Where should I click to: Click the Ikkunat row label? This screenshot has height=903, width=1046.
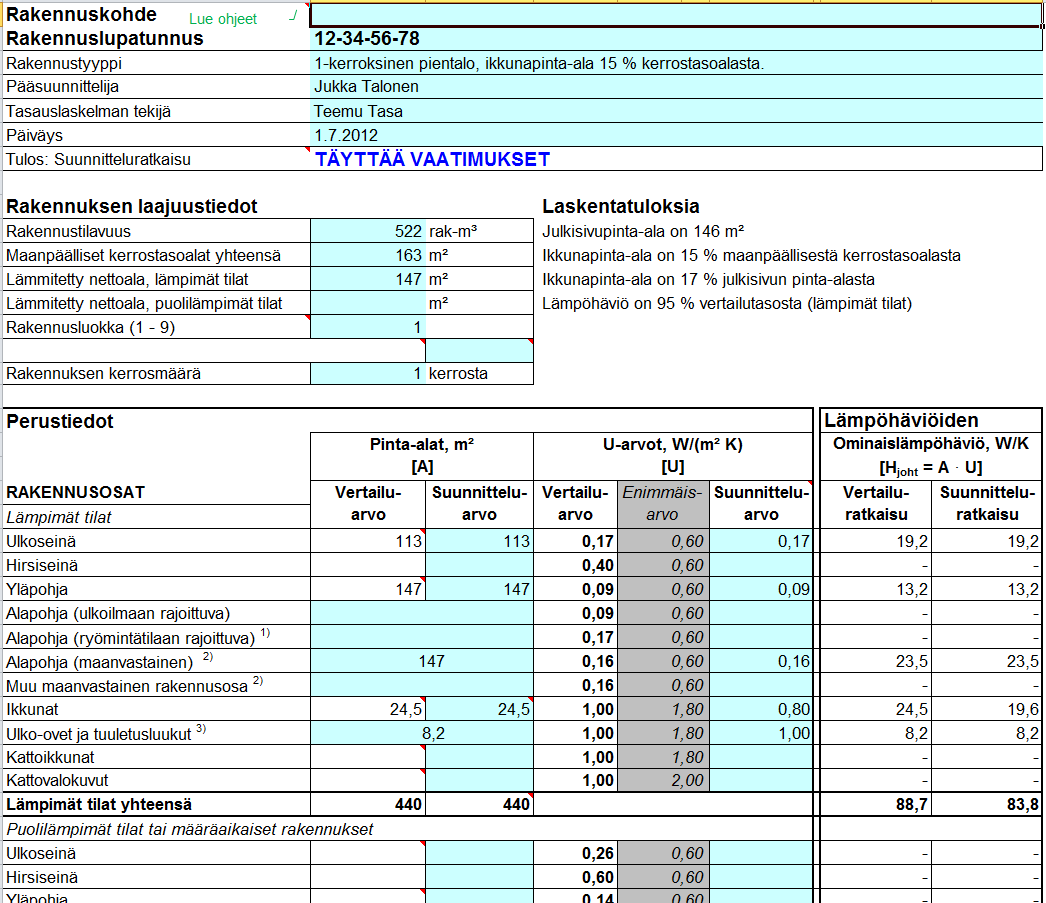32,709
